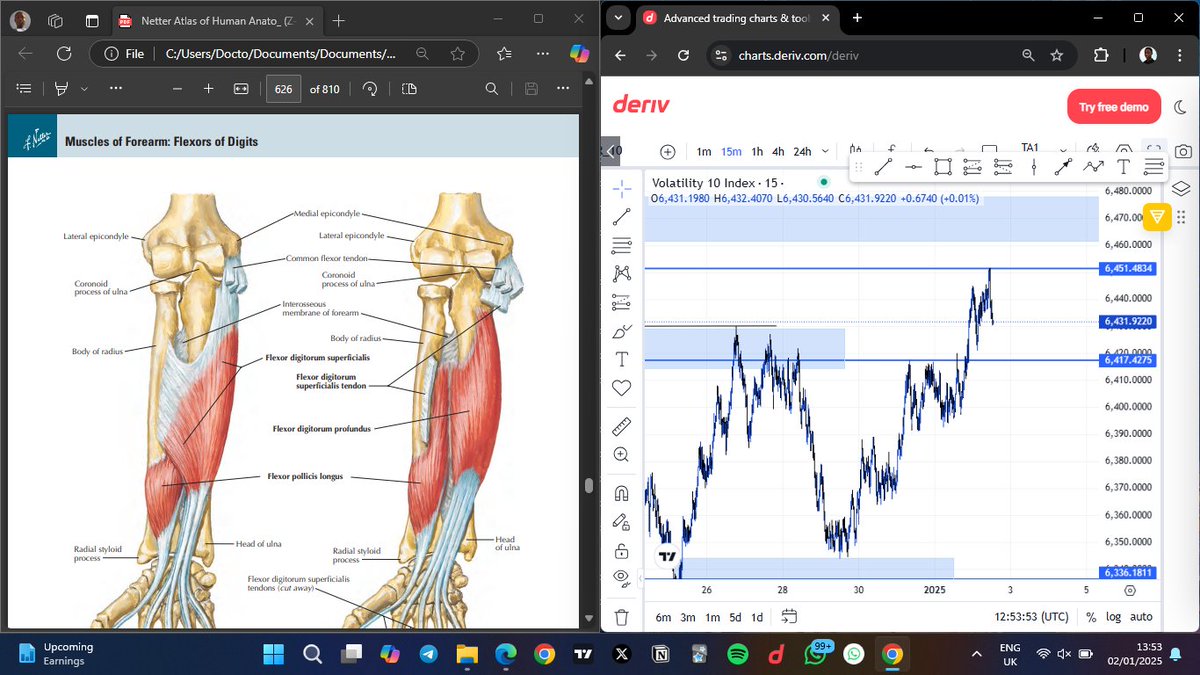
Task: Open the object tree layers icon
Action: coord(1180,188)
